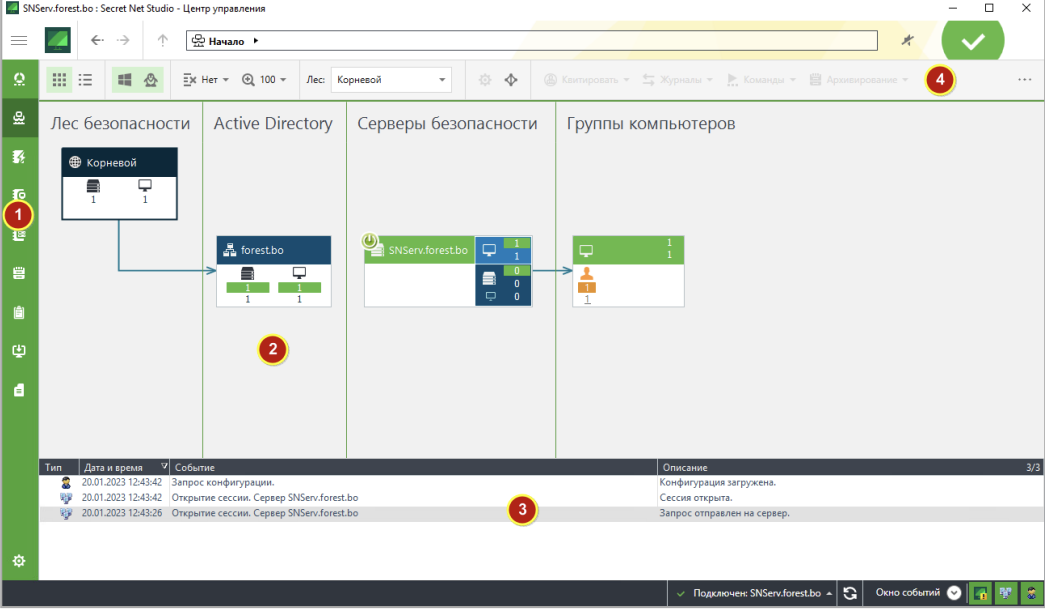Open the hamburger main menu
1045x609 pixels.
[x=19, y=41]
